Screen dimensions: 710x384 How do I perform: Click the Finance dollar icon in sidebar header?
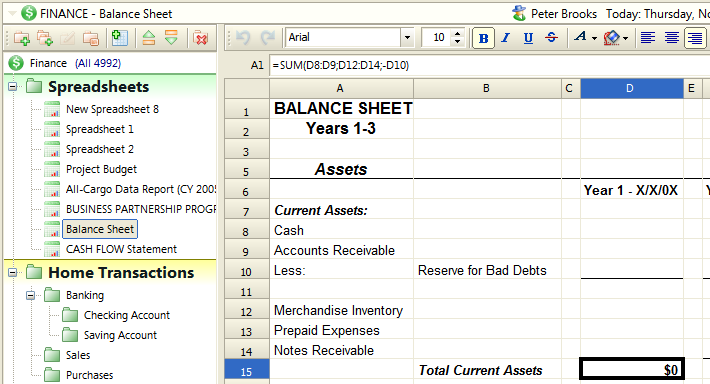(x=16, y=63)
